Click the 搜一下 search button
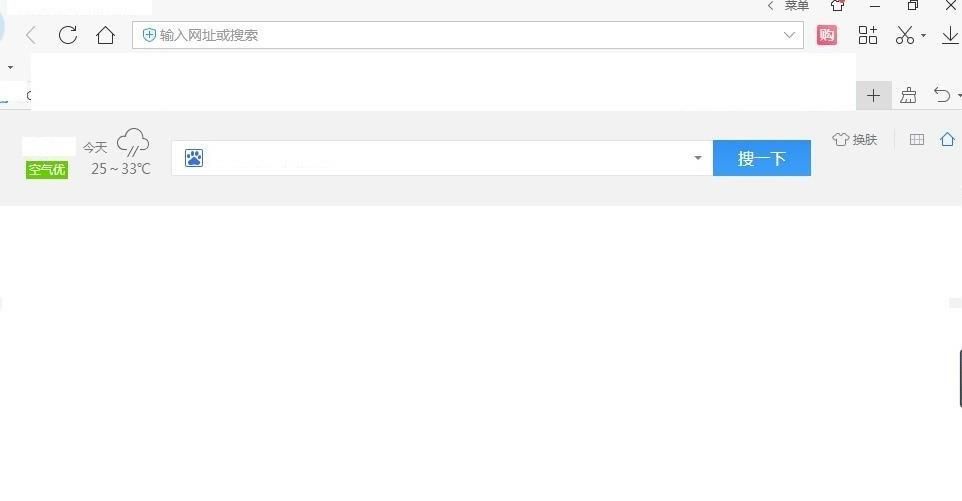The width and height of the screenshot is (962, 501). coord(761,158)
